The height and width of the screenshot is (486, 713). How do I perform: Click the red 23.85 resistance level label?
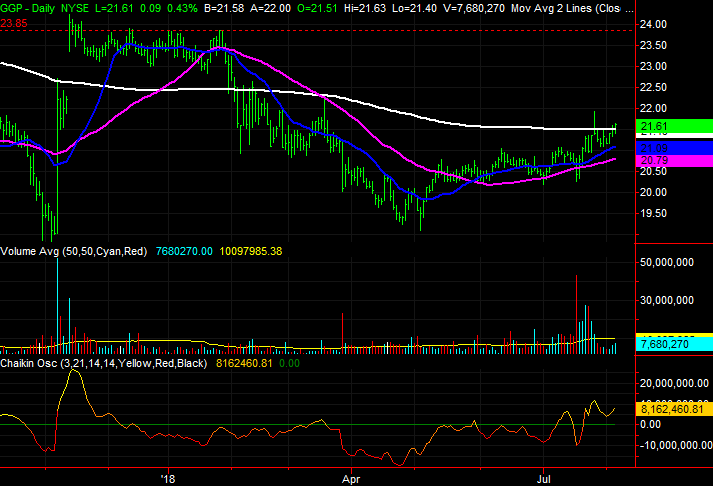[14, 24]
